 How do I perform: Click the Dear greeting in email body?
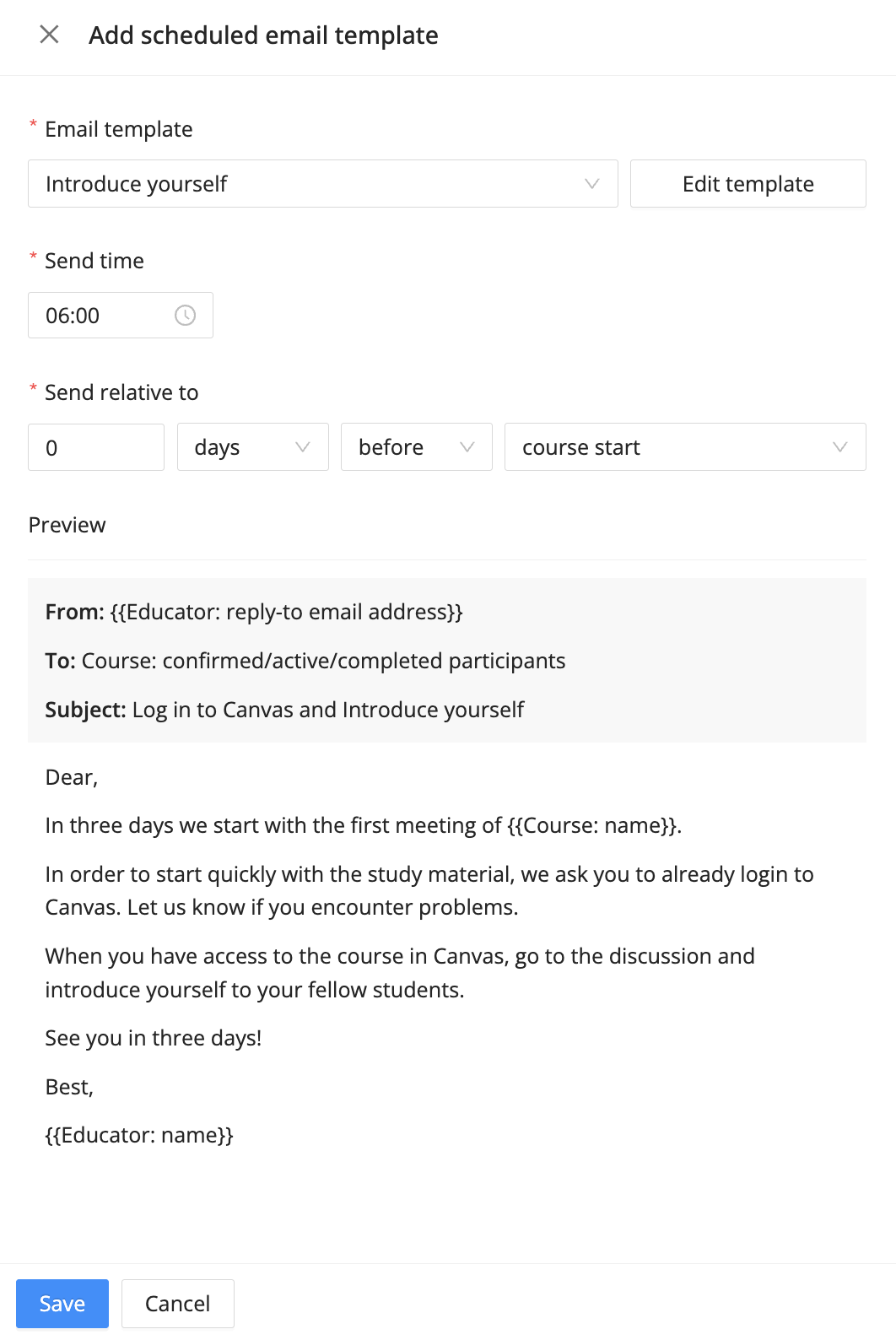tap(72, 777)
